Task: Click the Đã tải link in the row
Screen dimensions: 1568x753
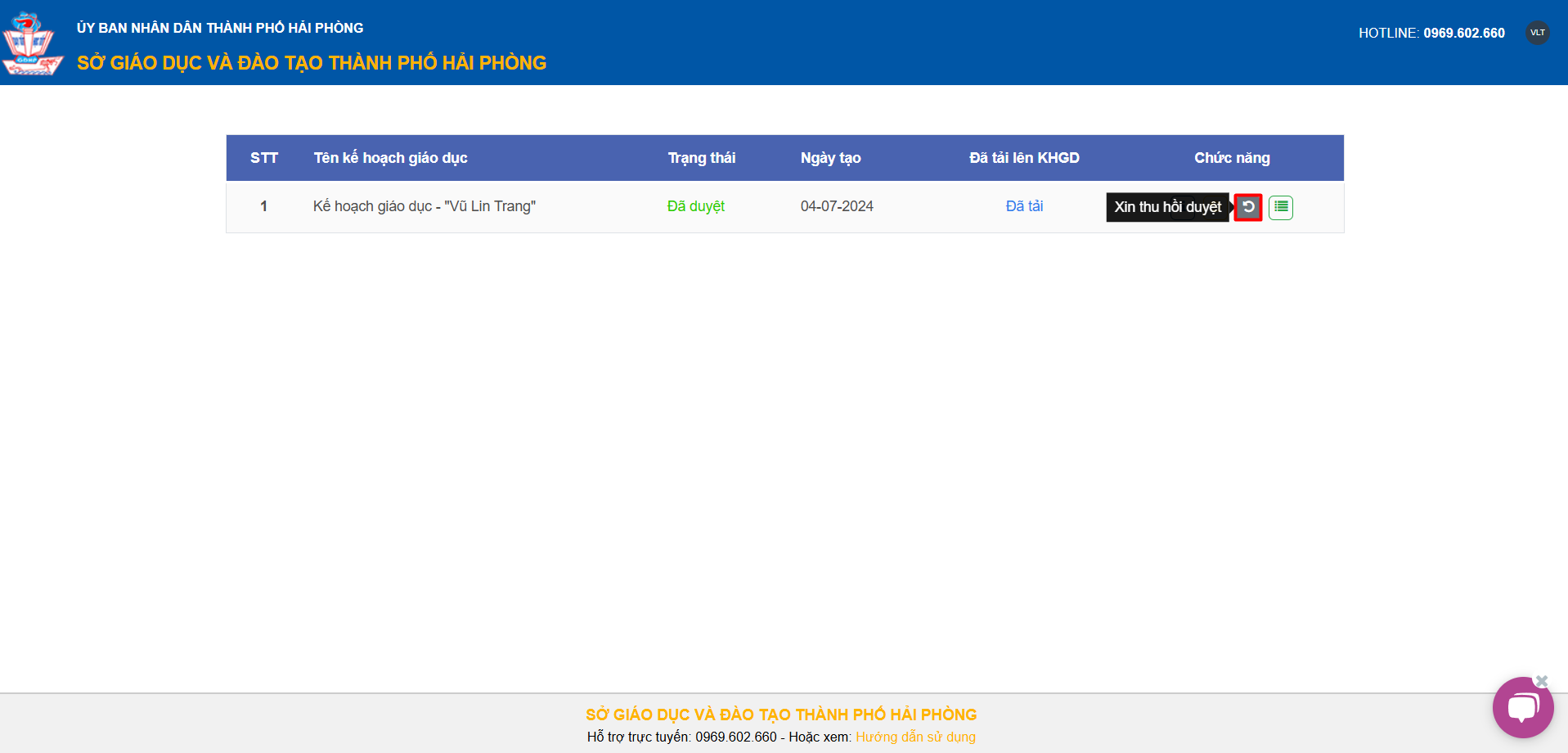Action: coord(1024,206)
